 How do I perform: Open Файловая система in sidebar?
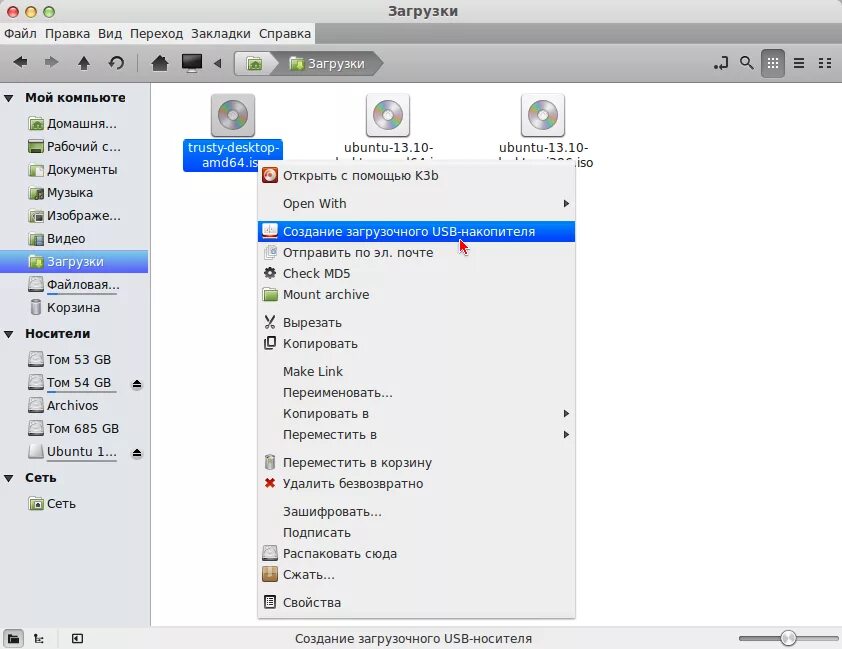(x=74, y=285)
